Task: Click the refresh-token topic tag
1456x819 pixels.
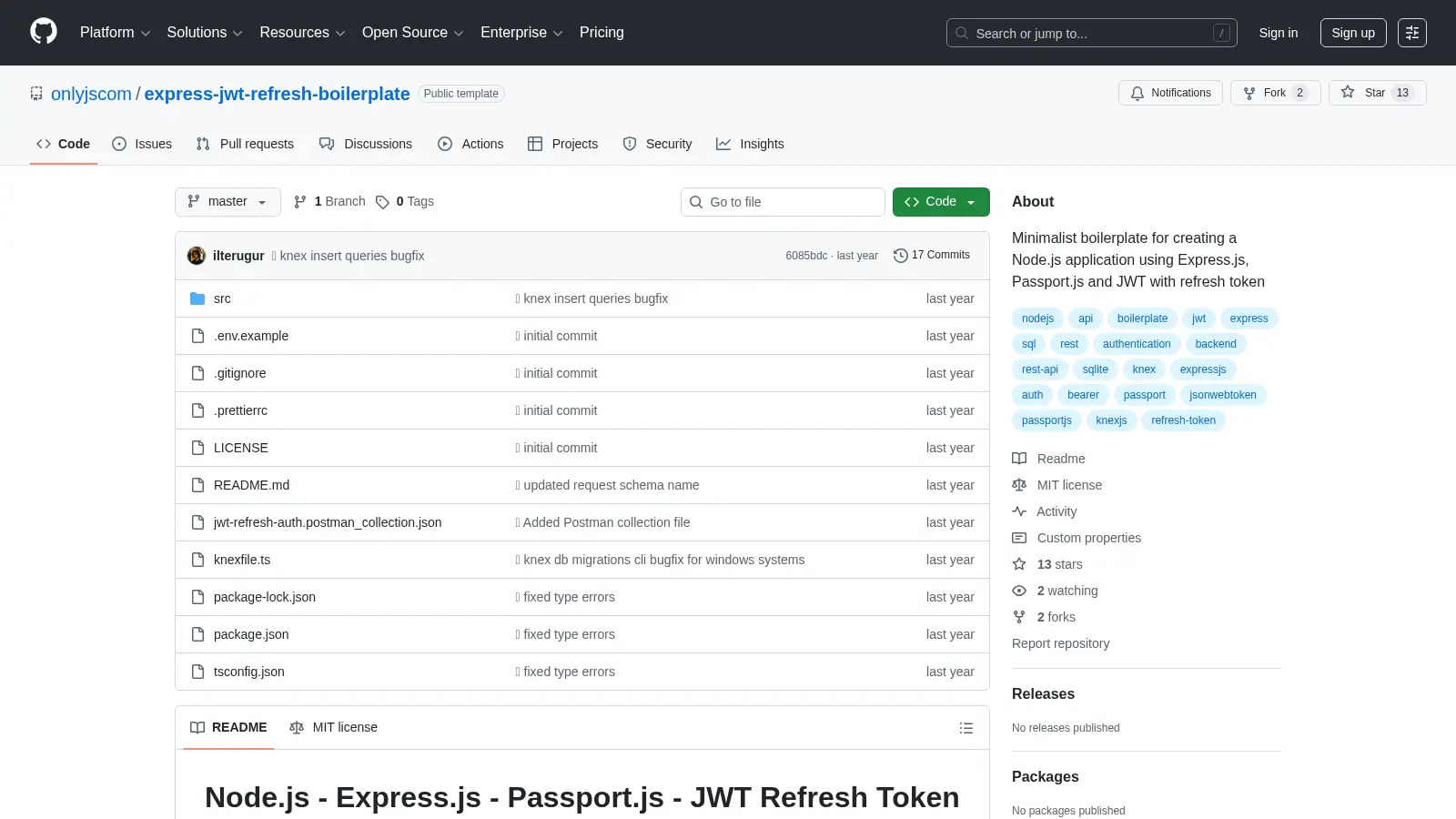Action: point(1183,420)
